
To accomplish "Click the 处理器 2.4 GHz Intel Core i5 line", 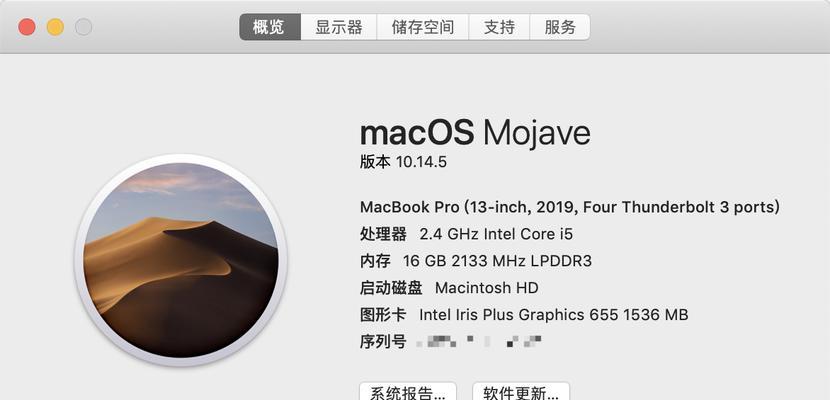I will pos(466,234).
